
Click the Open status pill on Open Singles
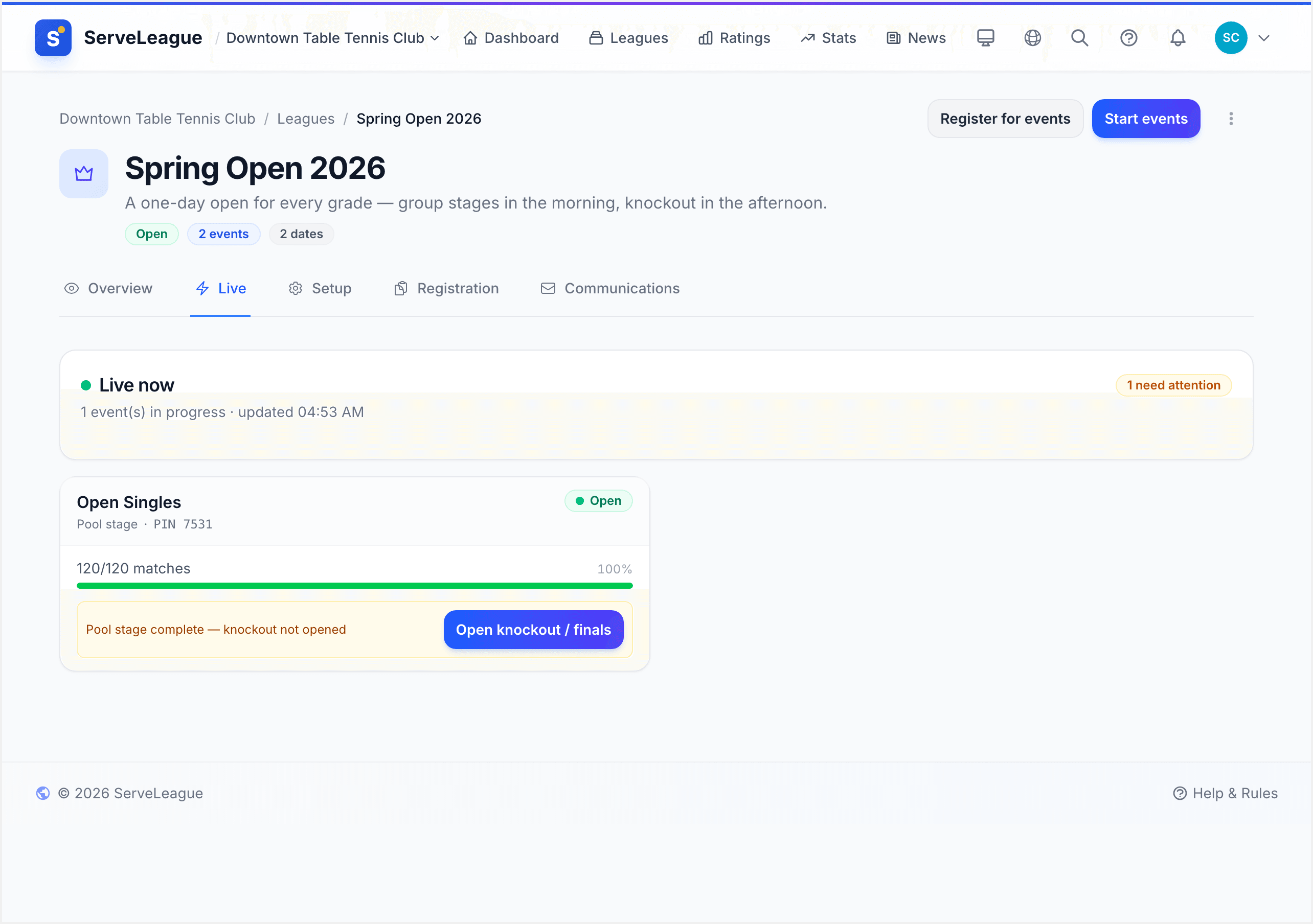point(598,501)
